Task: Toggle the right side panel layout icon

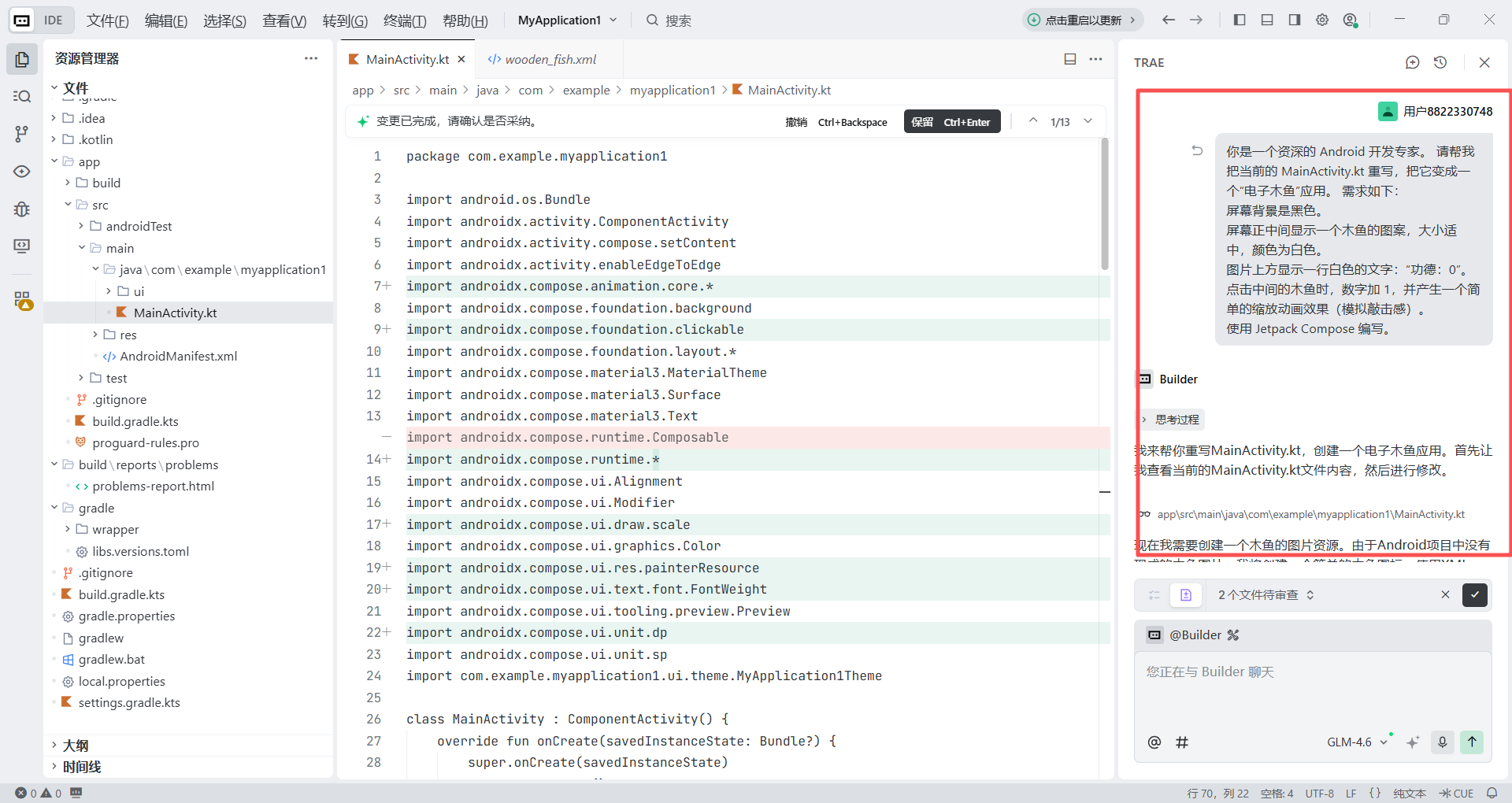Action: click(1295, 20)
